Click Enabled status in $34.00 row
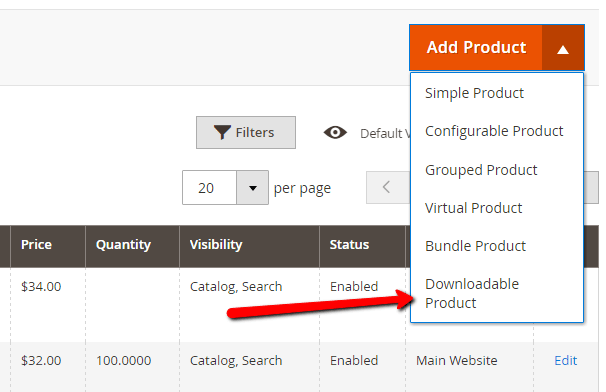The image size is (606, 392). tap(354, 287)
